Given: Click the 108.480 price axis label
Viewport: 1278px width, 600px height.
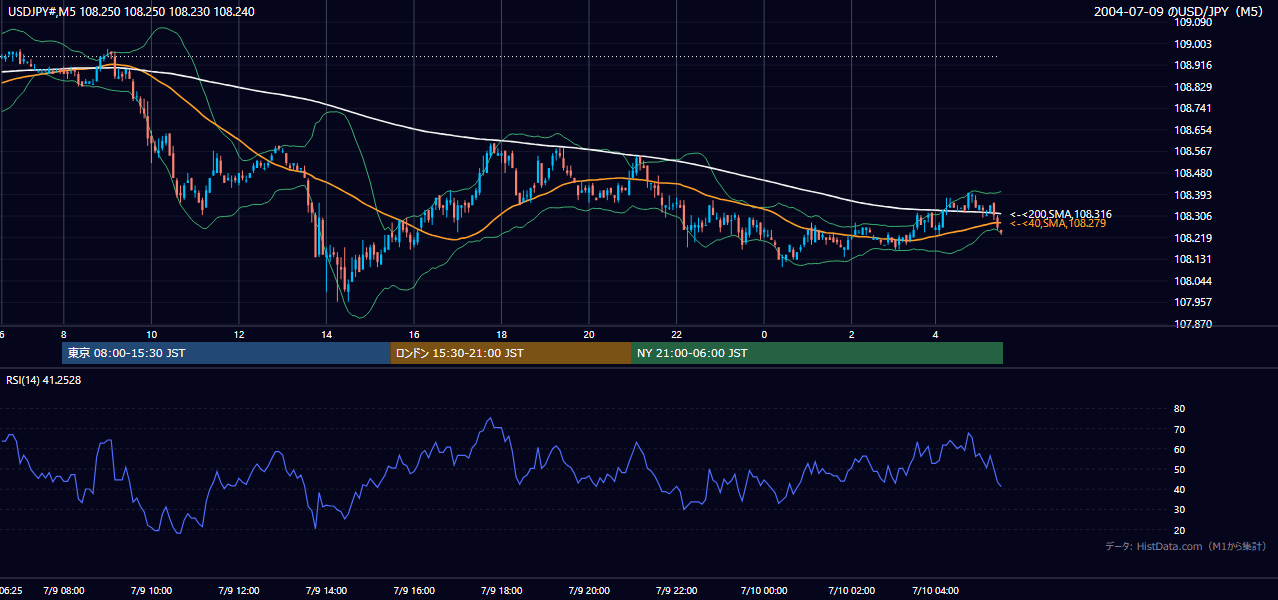Looking at the screenshot, I should pyautogui.click(x=1192, y=173).
